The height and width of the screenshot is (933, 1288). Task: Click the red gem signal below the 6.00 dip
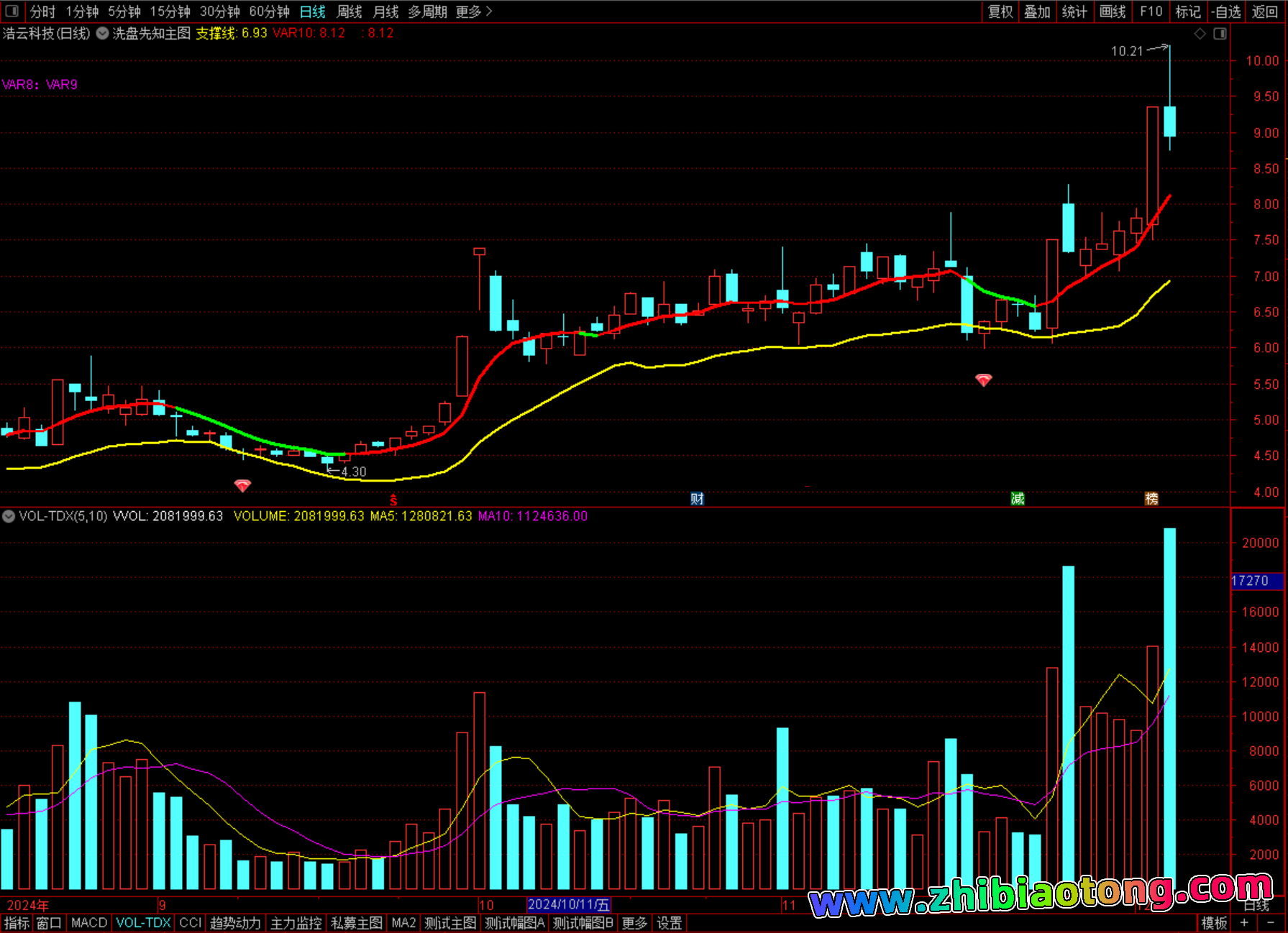point(983,380)
